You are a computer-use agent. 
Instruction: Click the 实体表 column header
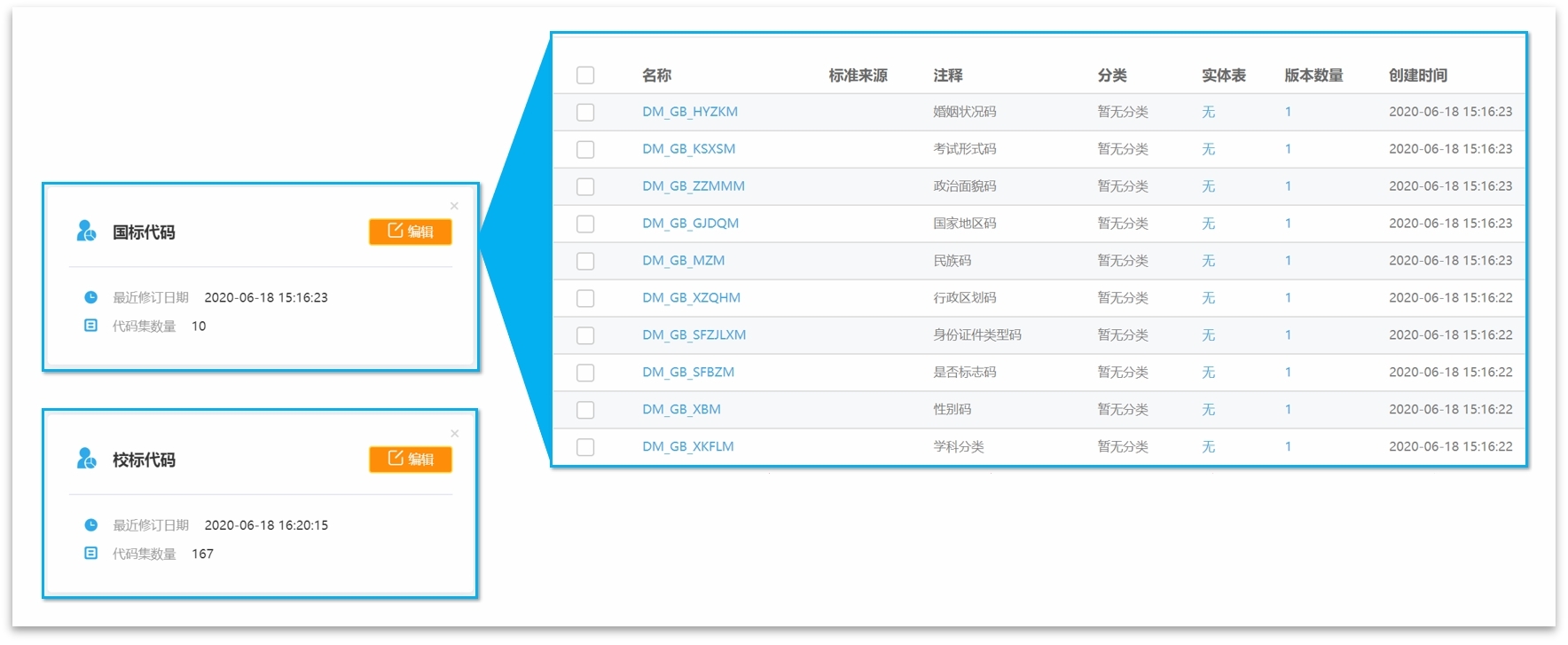(x=1224, y=75)
